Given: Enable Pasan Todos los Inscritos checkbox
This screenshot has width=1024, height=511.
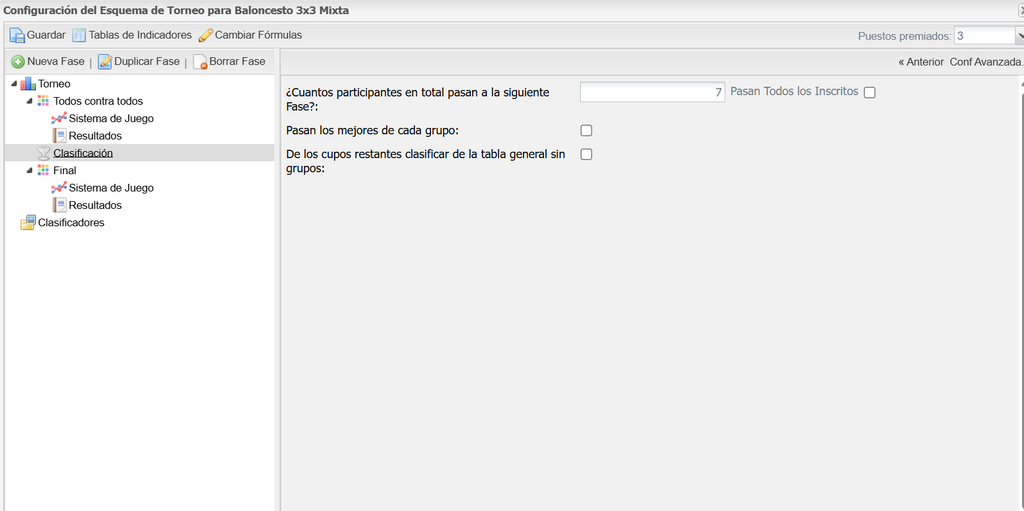Looking at the screenshot, I should click(869, 93).
